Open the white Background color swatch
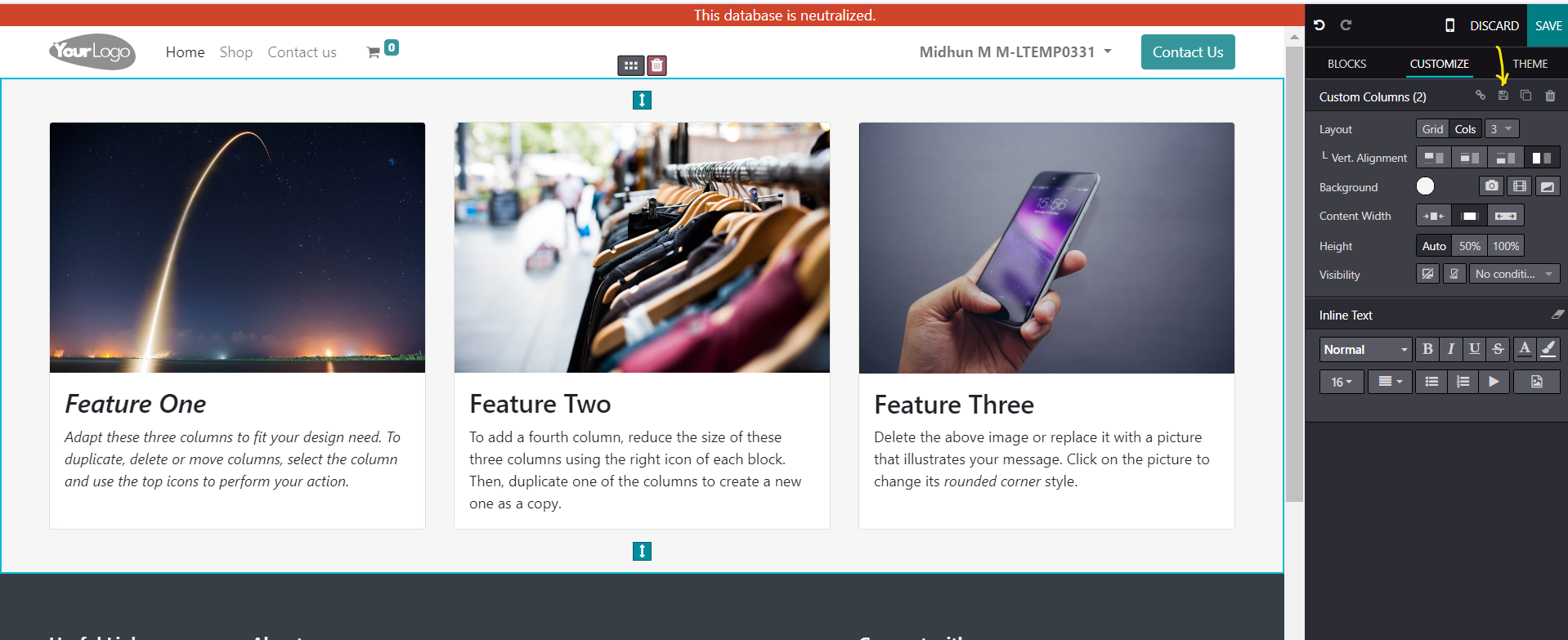1568x640 pixels. coord(1425,186)
